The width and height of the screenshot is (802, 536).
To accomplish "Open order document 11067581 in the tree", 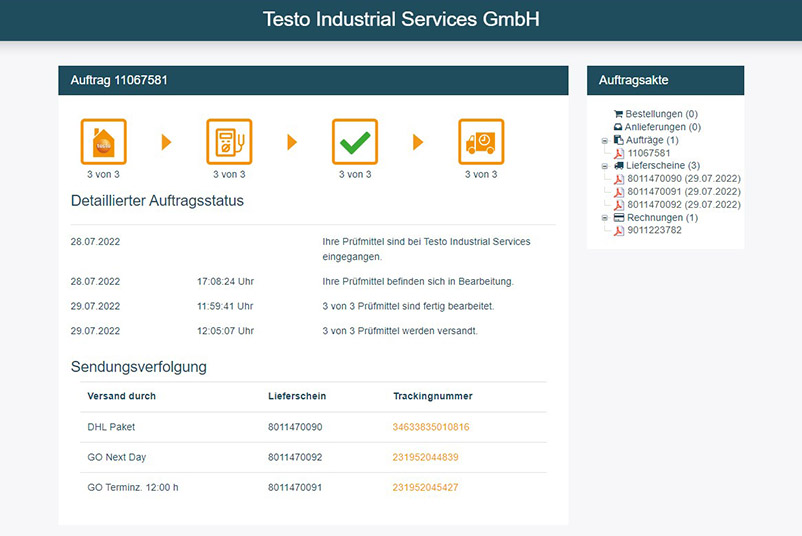I will [649, 153].
